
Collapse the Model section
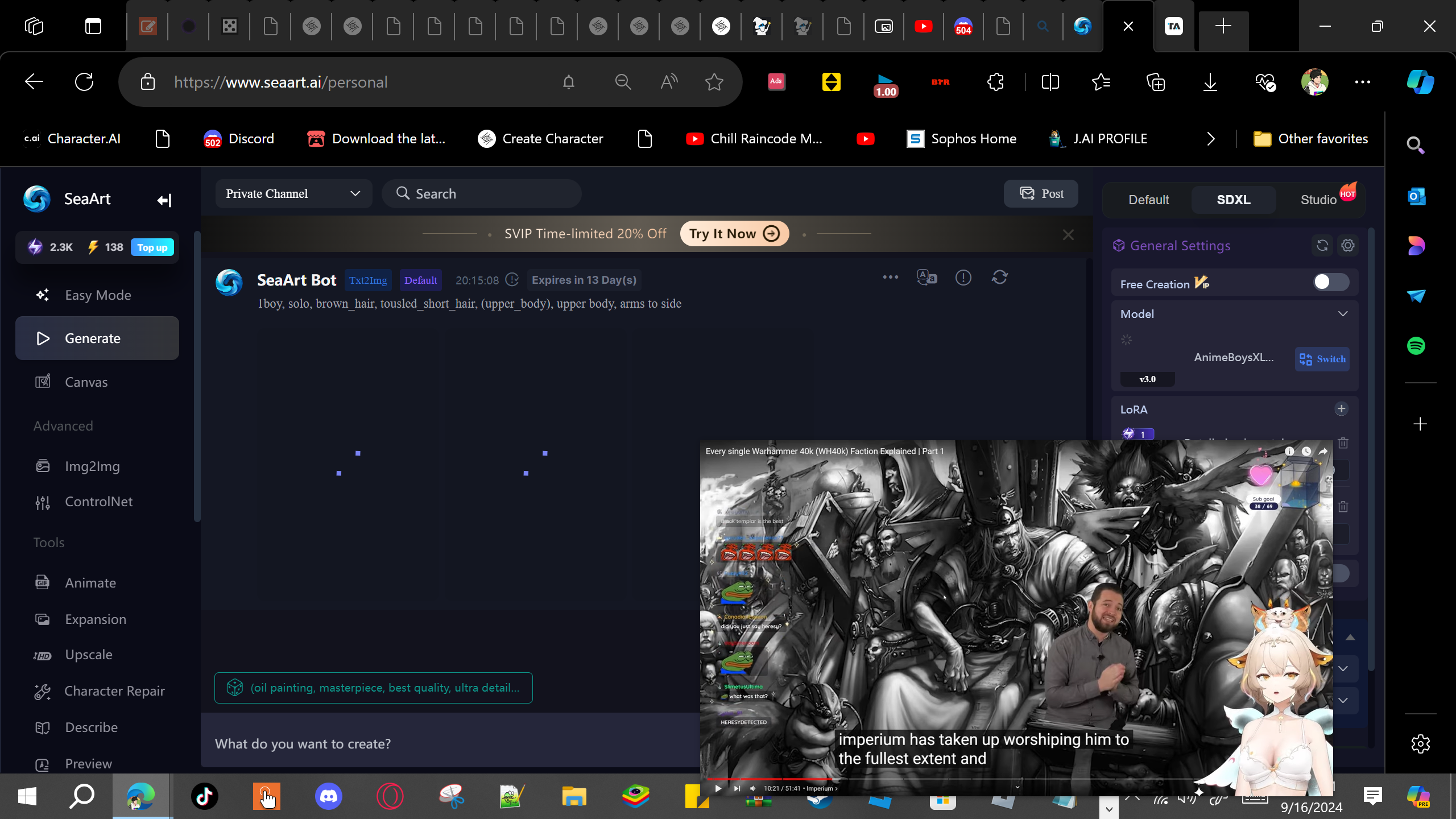[x=1343, y=314]
